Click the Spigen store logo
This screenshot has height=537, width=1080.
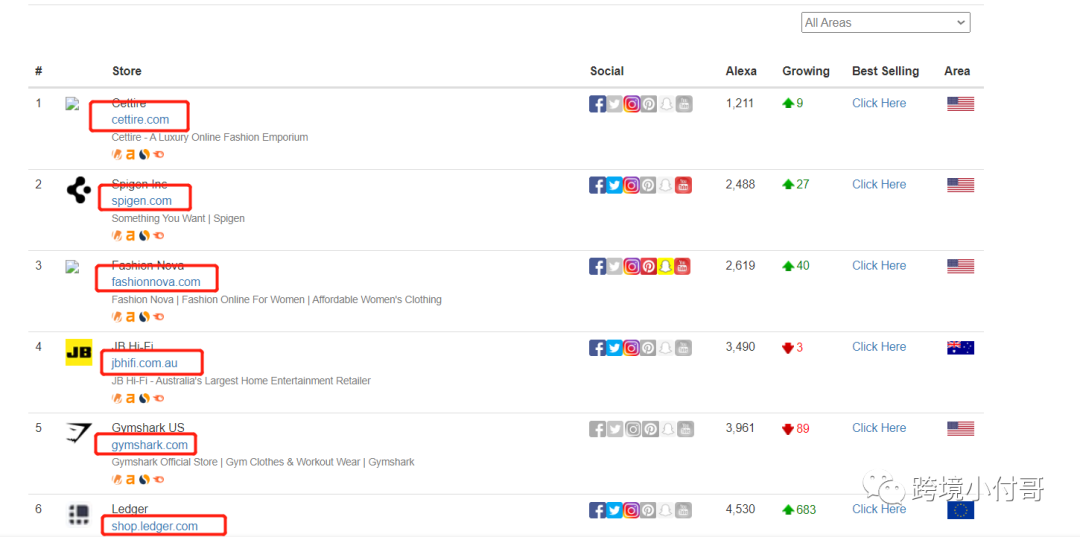click(79, 190)
